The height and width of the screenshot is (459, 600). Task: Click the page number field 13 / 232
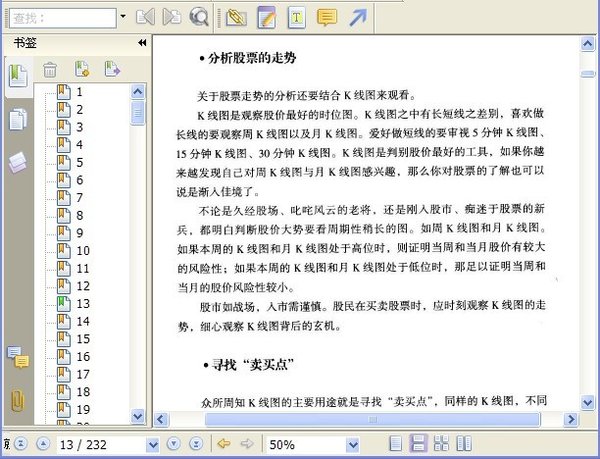[x=102, y=444]
